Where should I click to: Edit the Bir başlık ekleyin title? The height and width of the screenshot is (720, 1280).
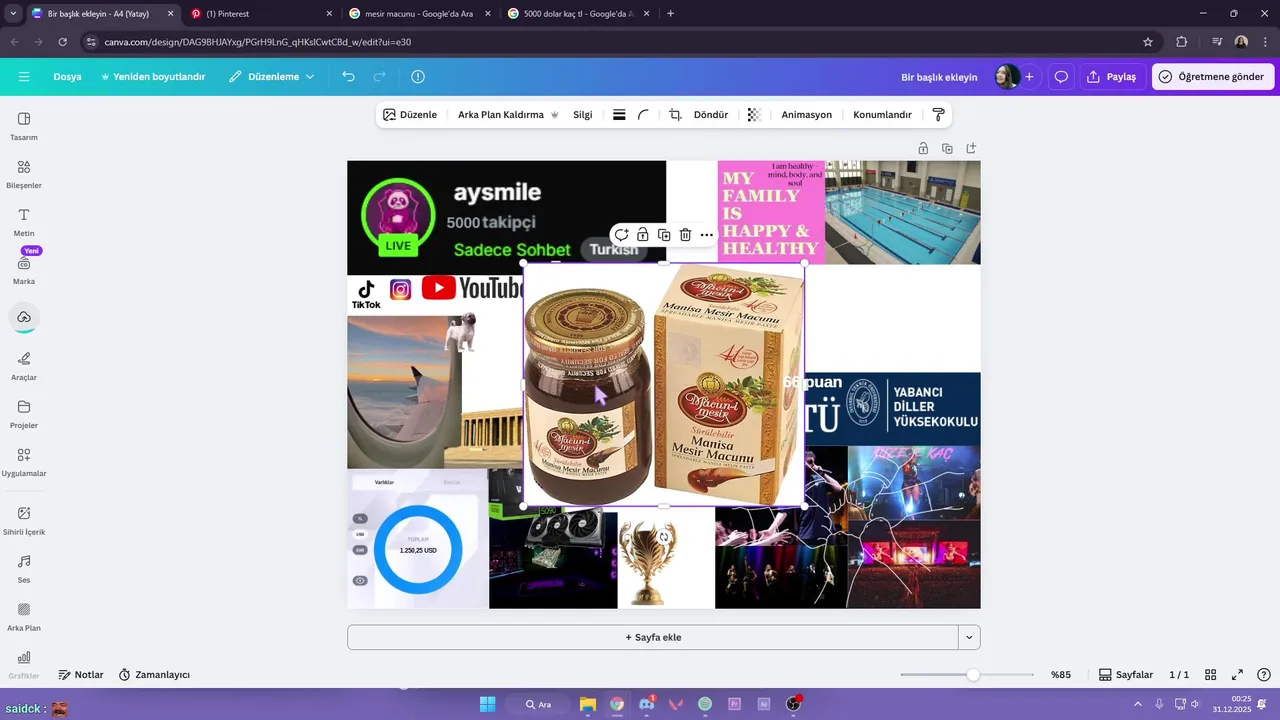coord(939,77)
